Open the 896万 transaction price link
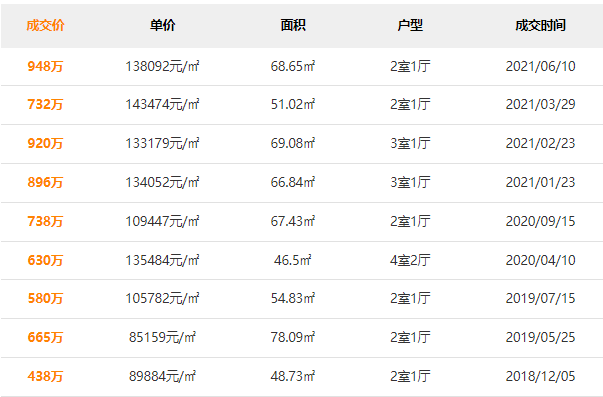This screenshot has width=603, height=397. pos(45,182)
